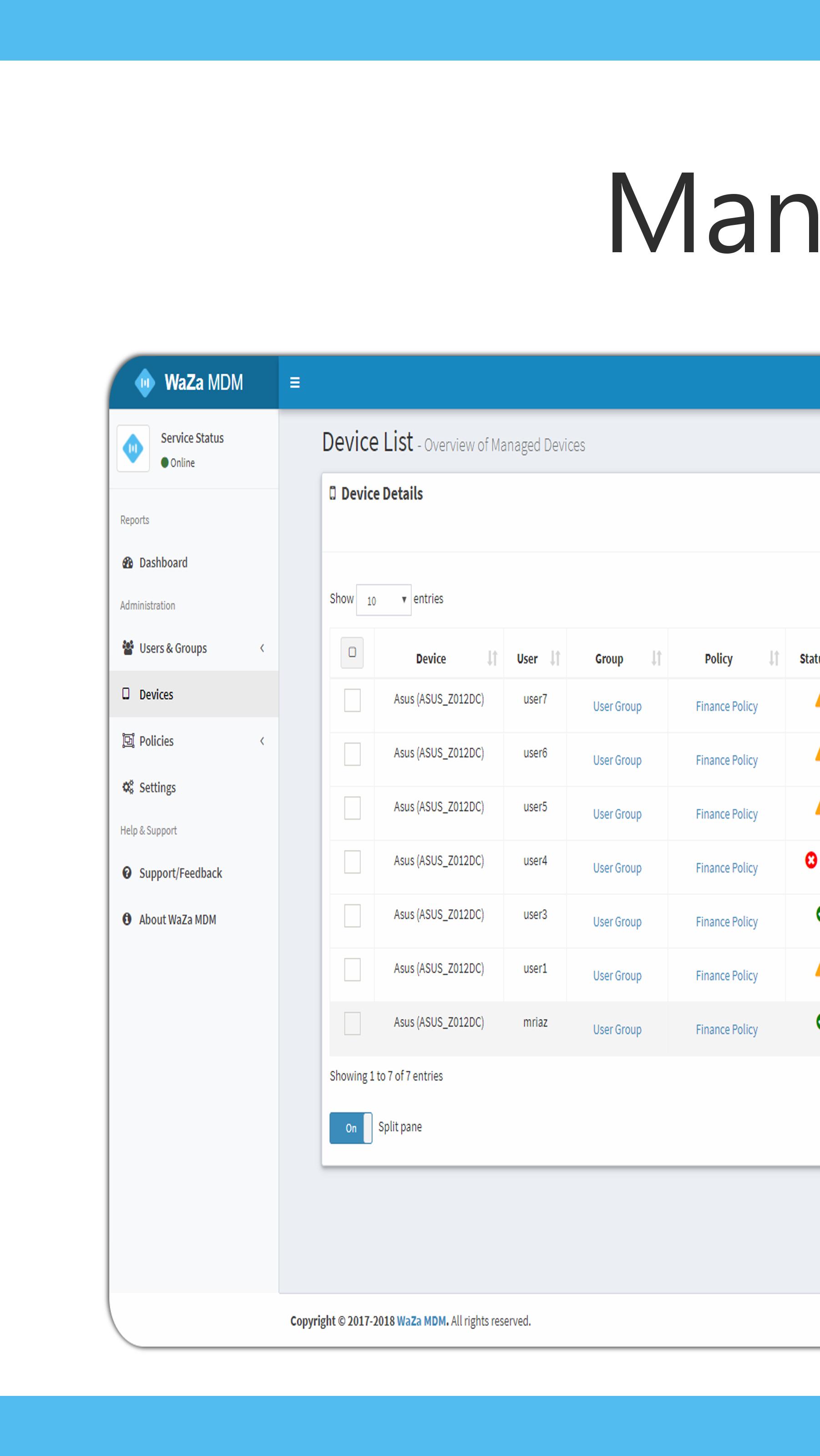Image resolution: width=820 pixels, height=1456 pixels.
Task: Open User Group link for user5
Action: [617, 815]
